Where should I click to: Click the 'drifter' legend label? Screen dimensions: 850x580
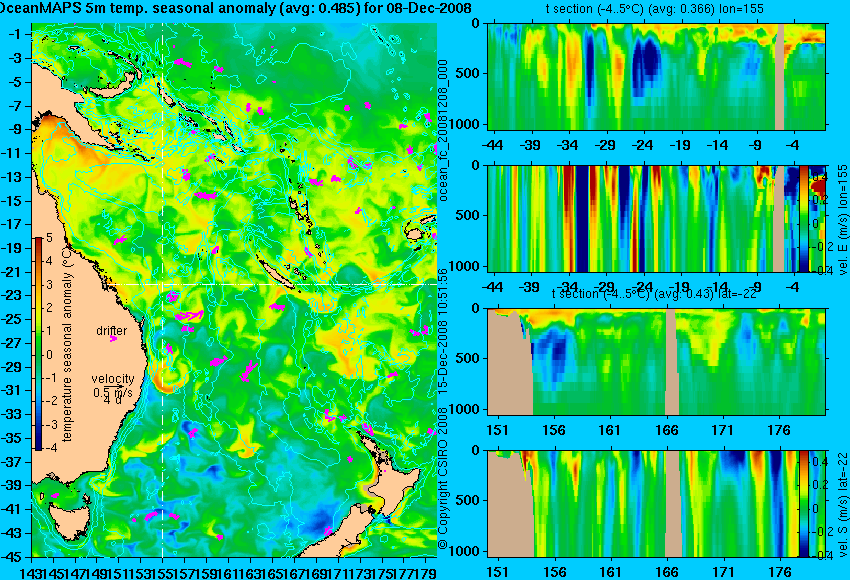[x=112, y=331]
